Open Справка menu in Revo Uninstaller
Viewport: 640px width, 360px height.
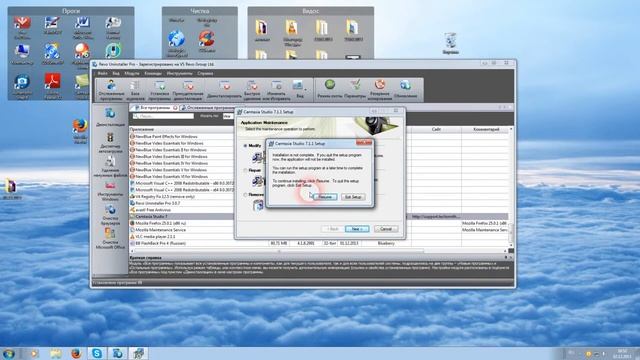[205, 73]
